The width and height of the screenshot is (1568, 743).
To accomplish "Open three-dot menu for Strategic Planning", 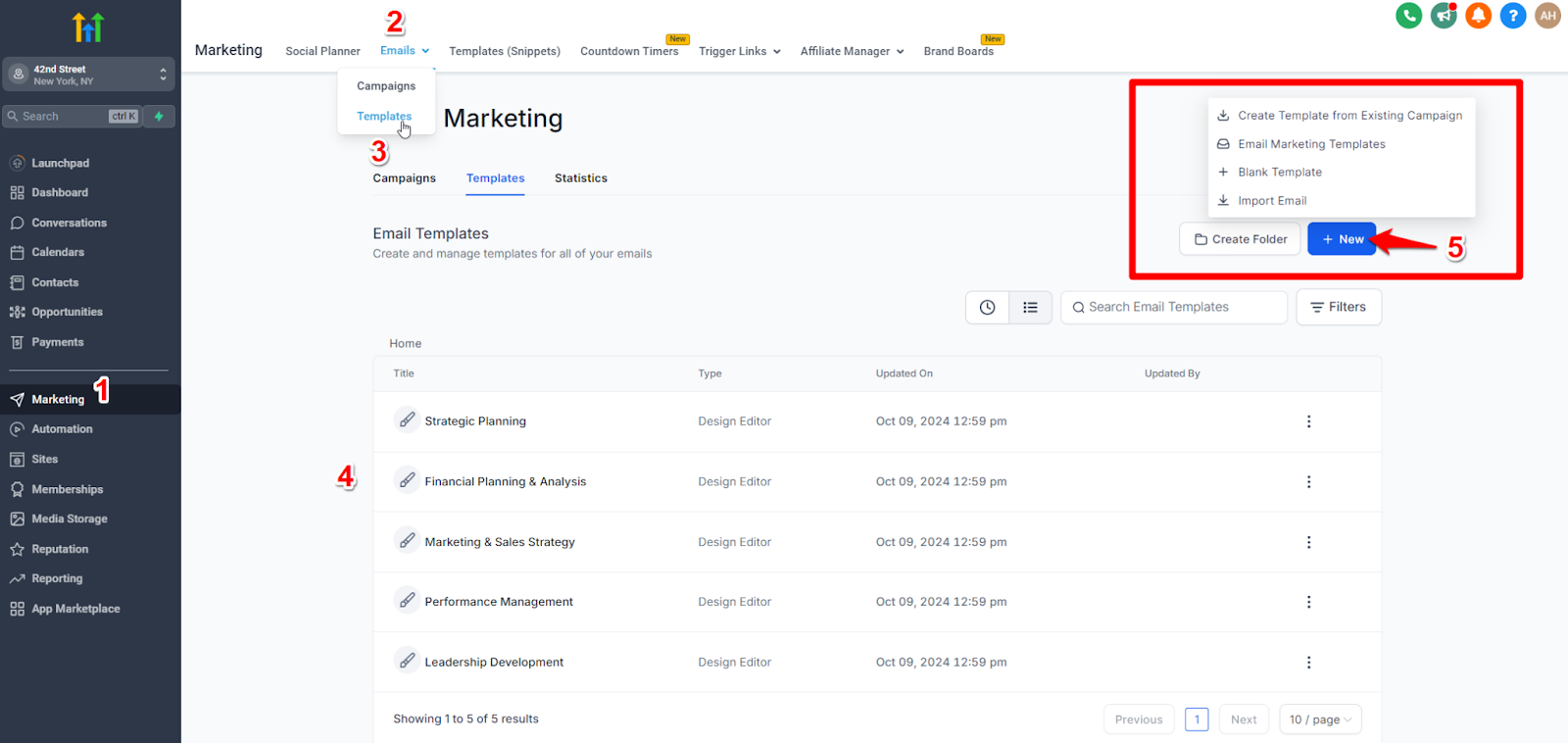I will pyautogui.click(x=1308, y=421).
